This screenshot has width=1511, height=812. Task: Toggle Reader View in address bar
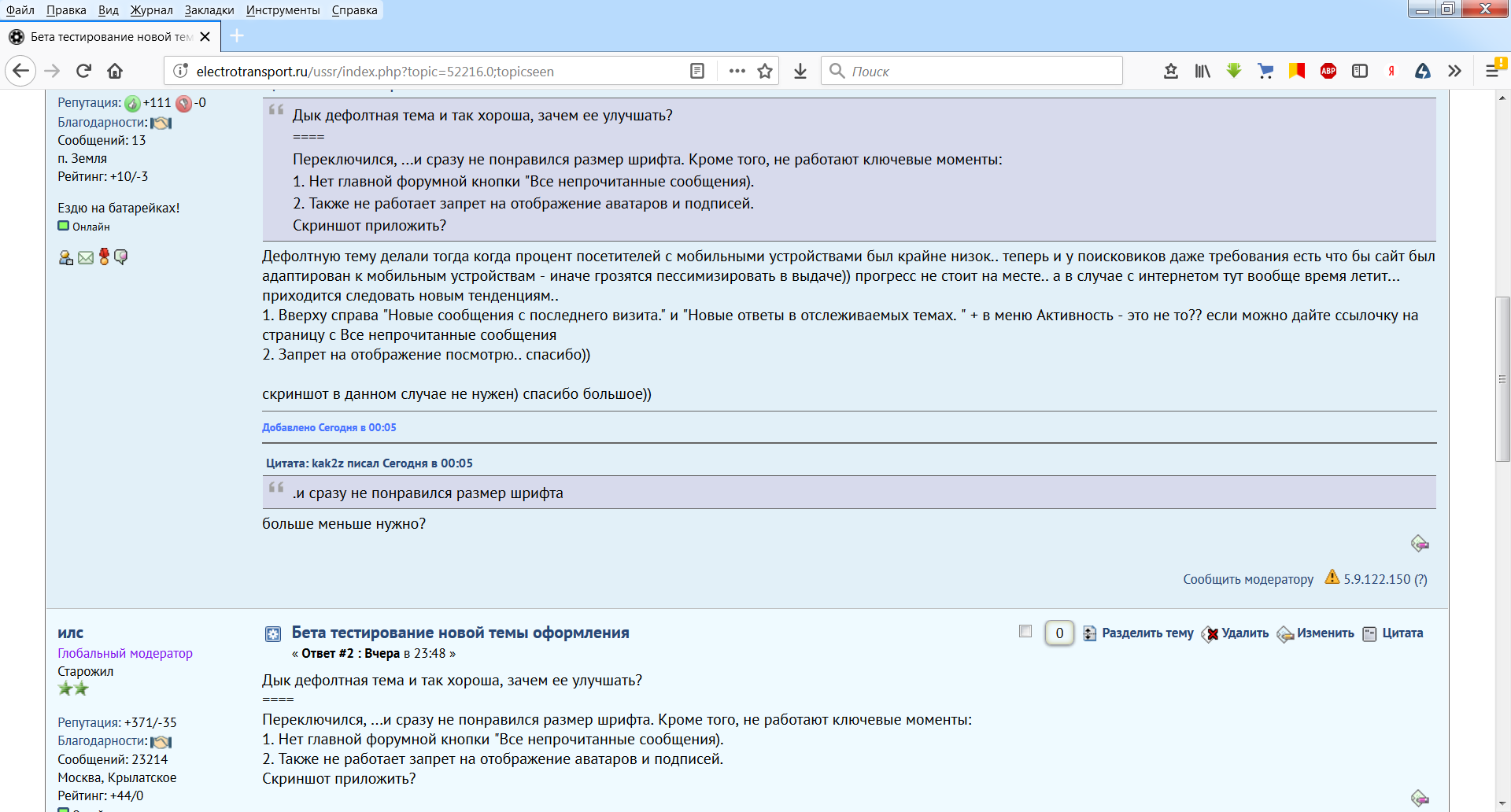click(697, 71)
